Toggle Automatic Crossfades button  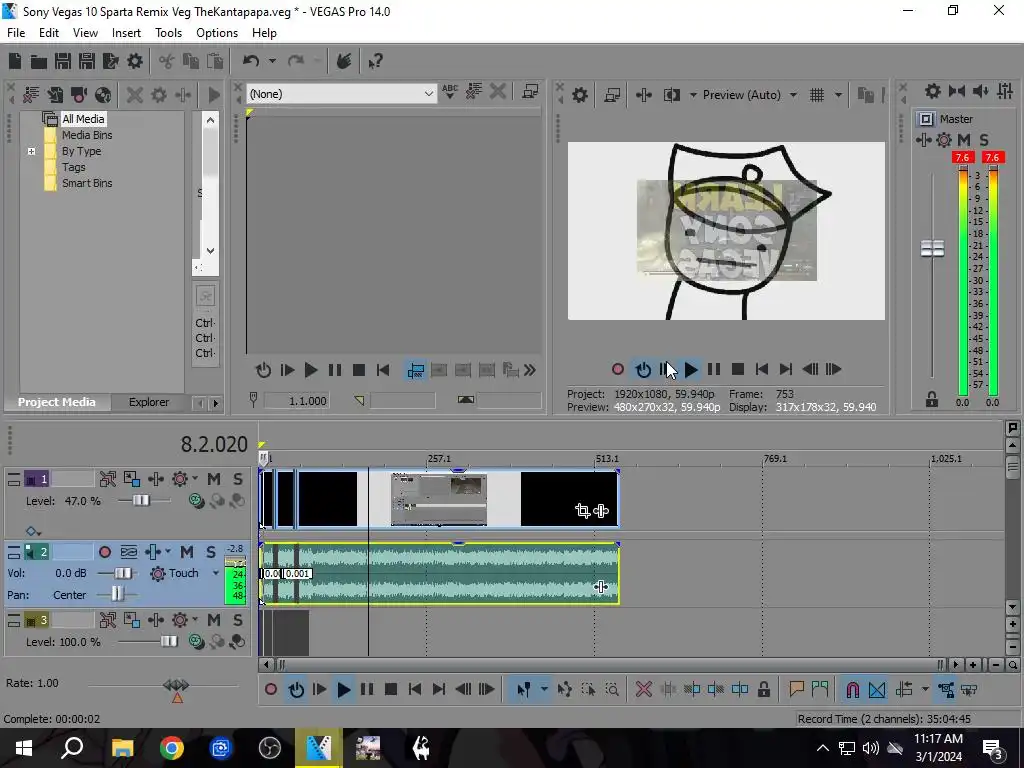point(877,689)
